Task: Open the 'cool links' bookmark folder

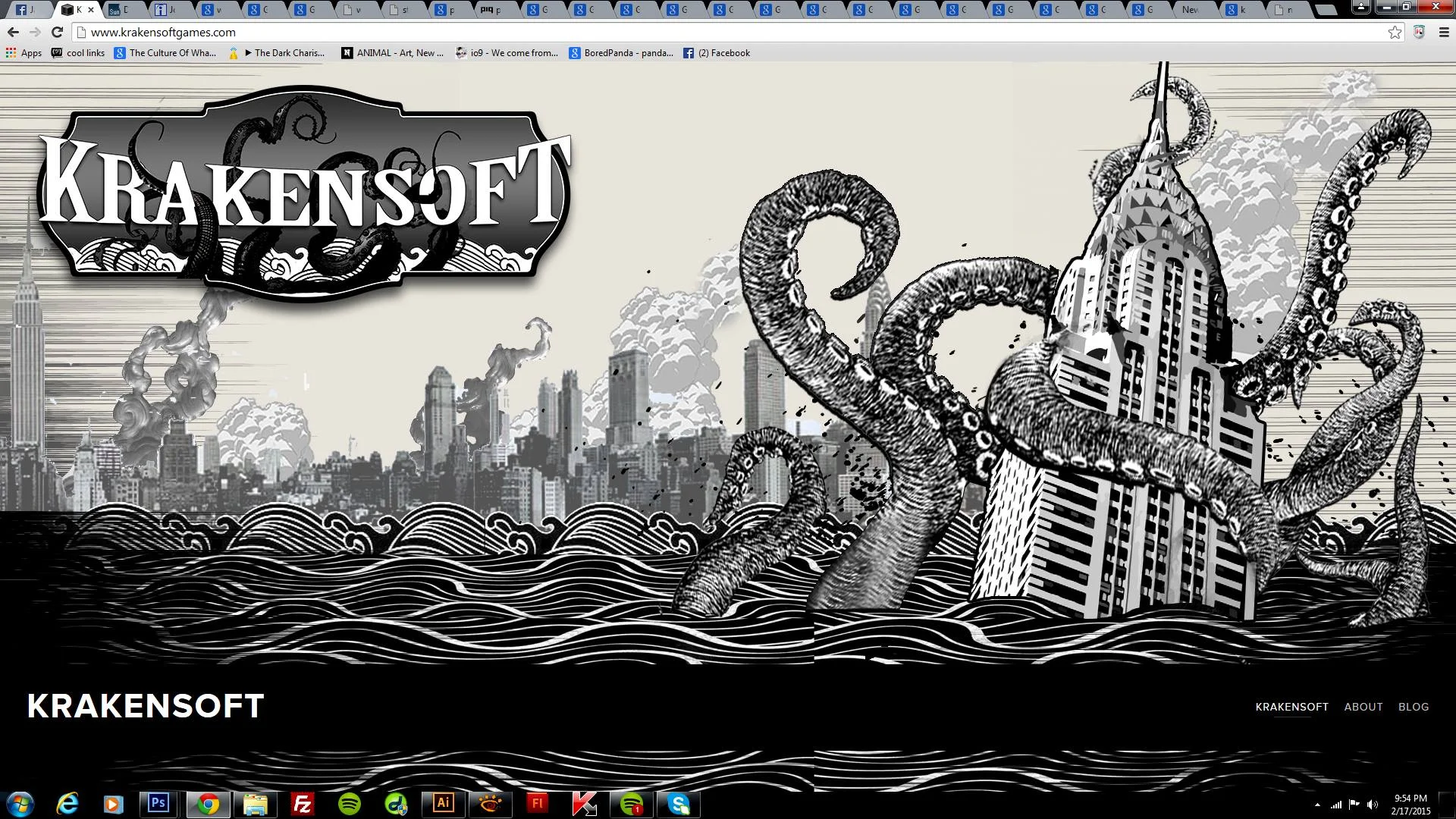Action: pyautogui.click(x=78, y=53)
